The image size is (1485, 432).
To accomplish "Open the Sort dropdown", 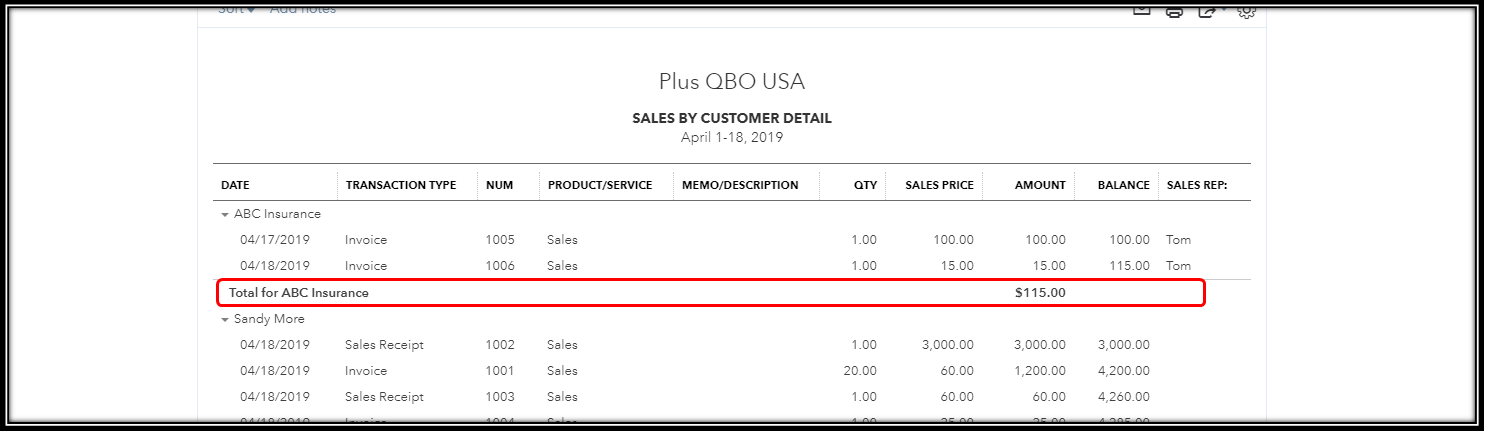I will click(237, 9).
